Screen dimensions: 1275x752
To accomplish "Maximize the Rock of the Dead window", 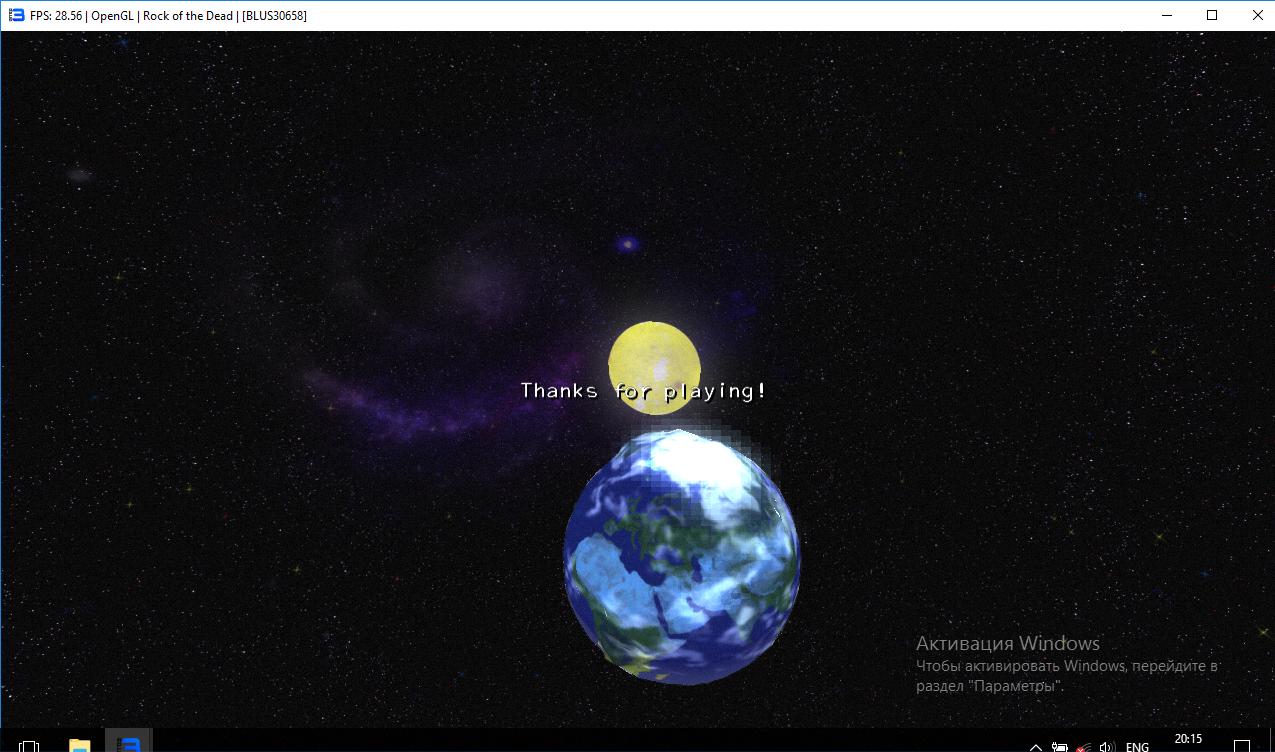I will [1212, 15].
